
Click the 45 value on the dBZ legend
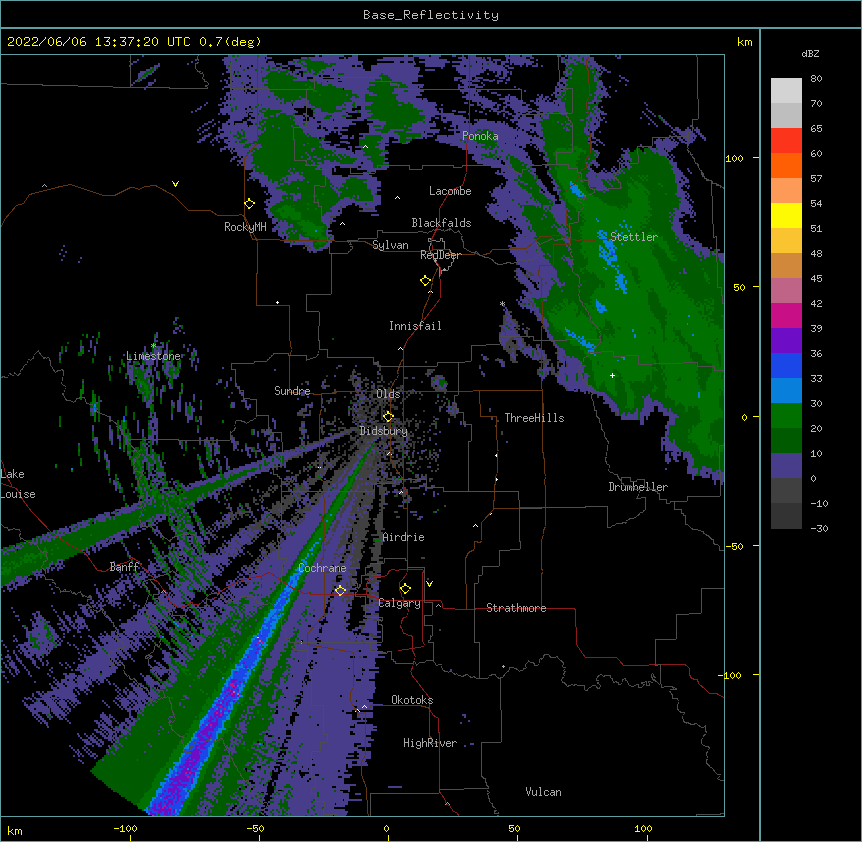pyautogui.click(x=816, y=279)
